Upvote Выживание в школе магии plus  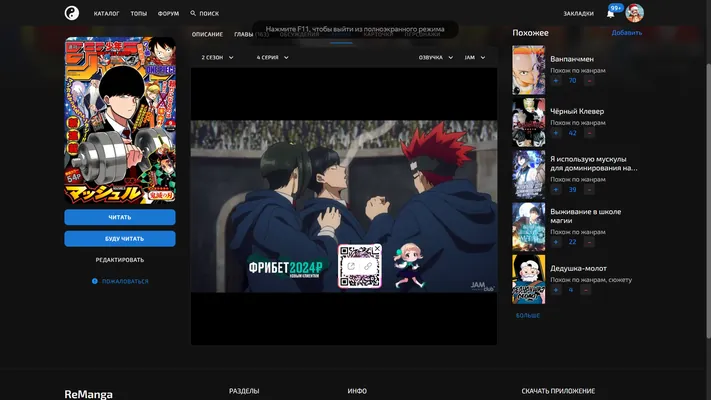click(556, 242)
